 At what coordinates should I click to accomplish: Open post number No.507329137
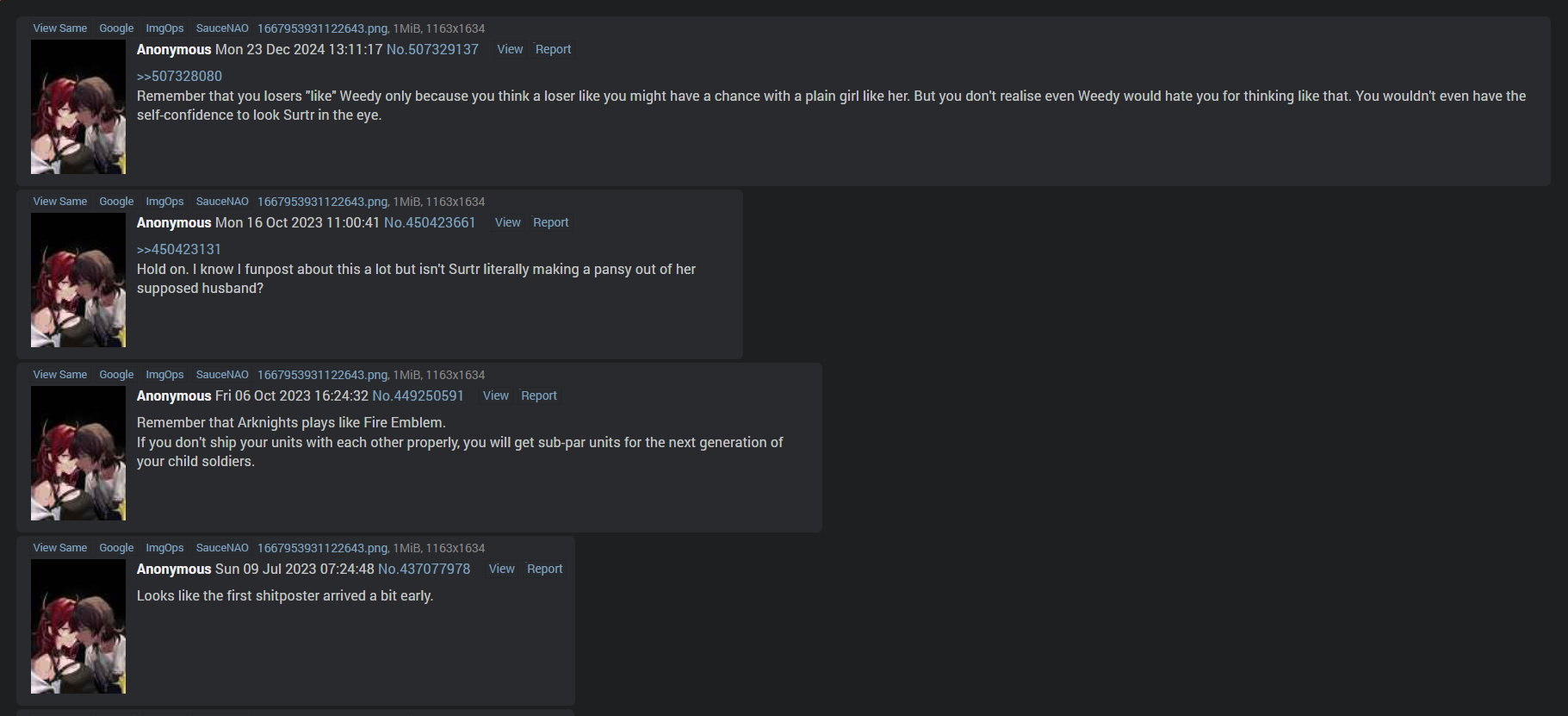click(x=432, y=49)
